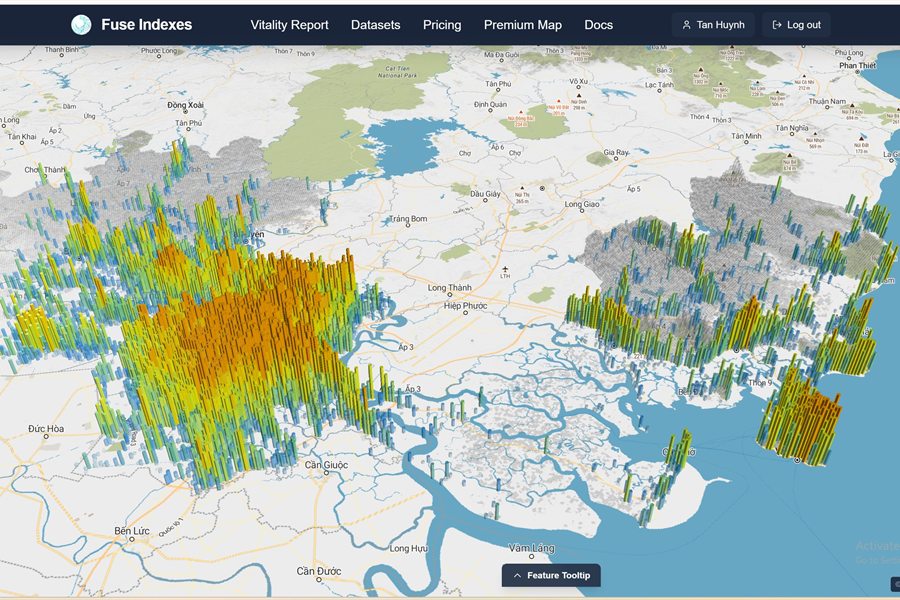Viewport: 900px width, 600px height.
Task: Click the Ma Đa Guôi map label
Action: pos(502,55)
